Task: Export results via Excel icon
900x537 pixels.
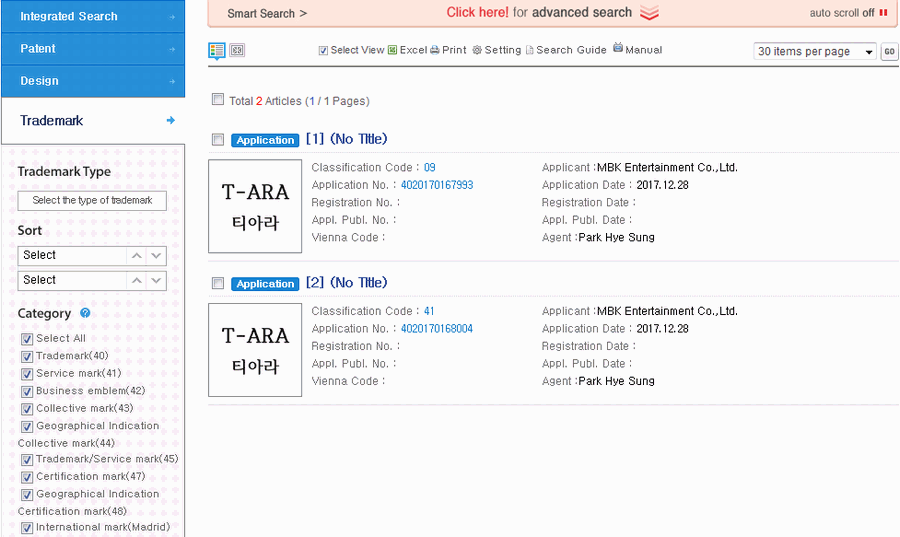Action: coord(393,50)
